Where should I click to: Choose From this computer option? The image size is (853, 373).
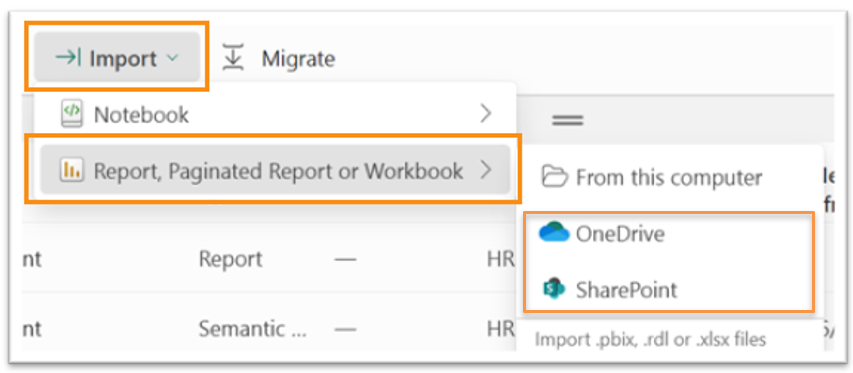(x=669, y=178)
